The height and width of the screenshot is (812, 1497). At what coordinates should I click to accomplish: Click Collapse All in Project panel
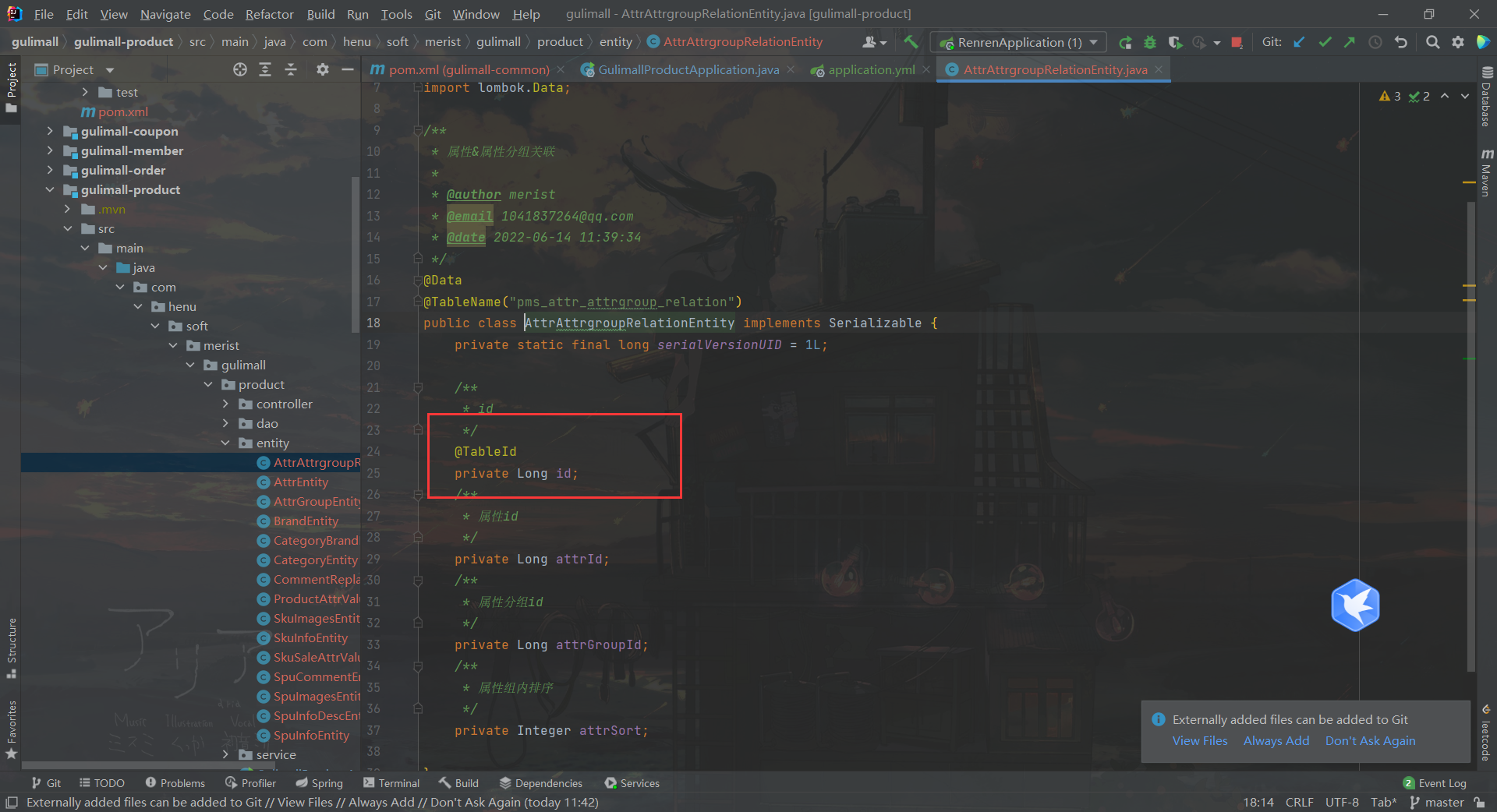click(x=291, y=69)
